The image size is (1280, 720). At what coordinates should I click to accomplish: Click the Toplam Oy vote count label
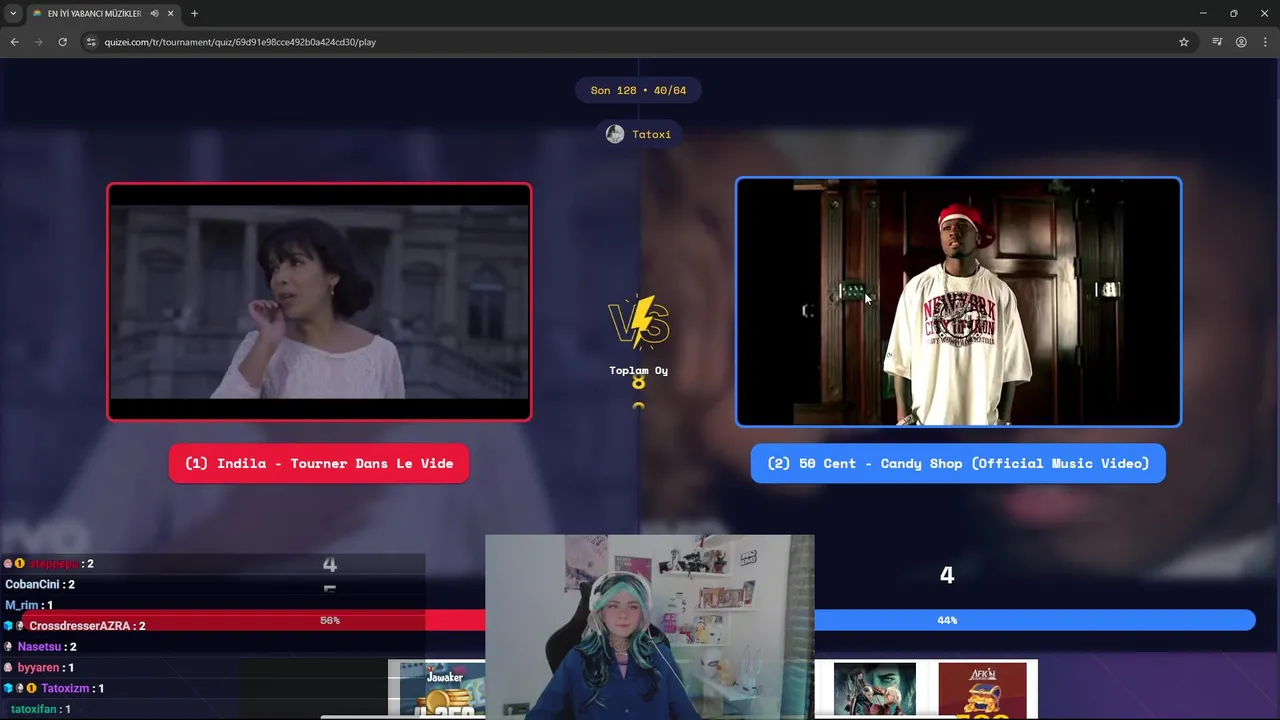[639, 370]
